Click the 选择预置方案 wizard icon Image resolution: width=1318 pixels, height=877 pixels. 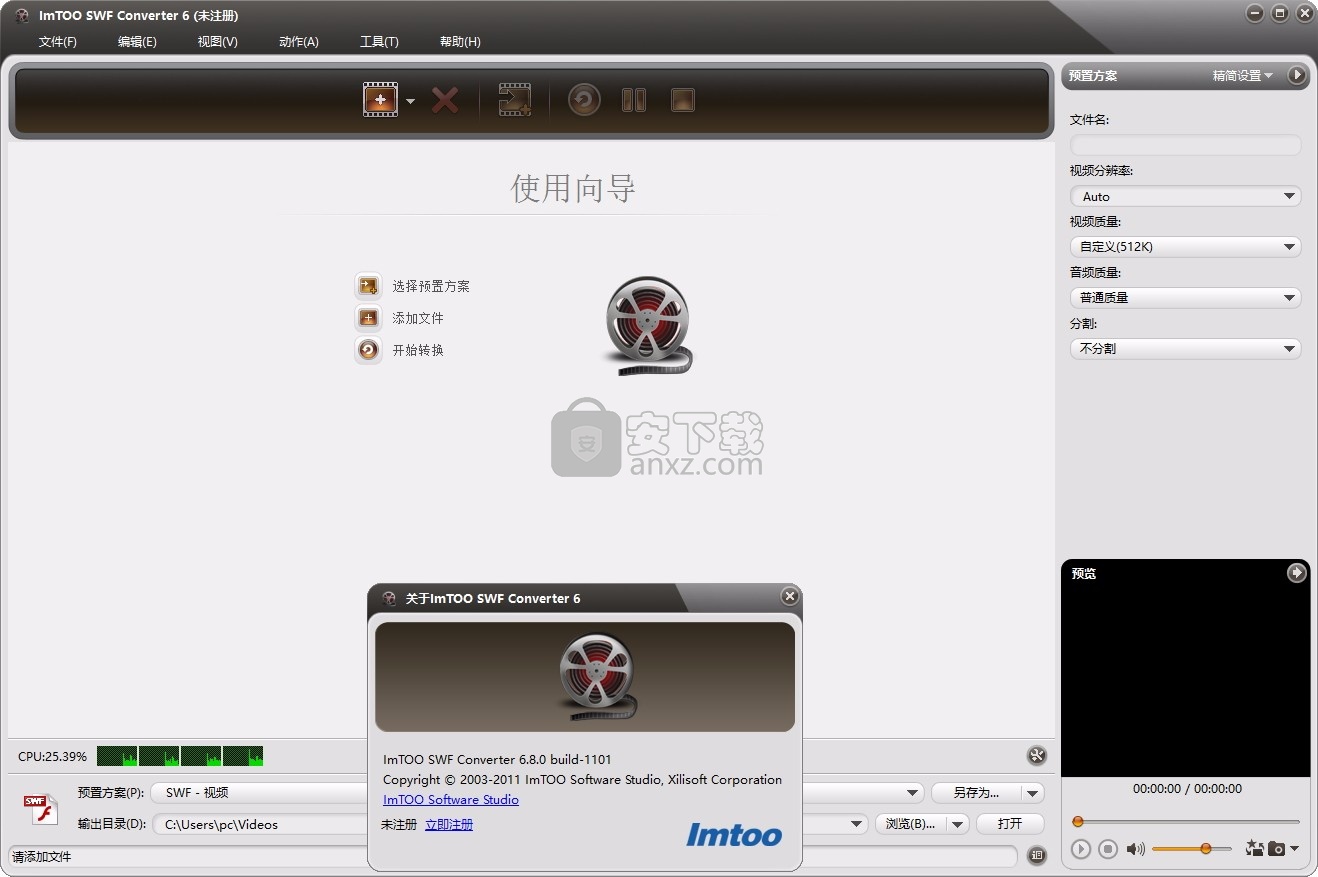[x=368, y=286]
